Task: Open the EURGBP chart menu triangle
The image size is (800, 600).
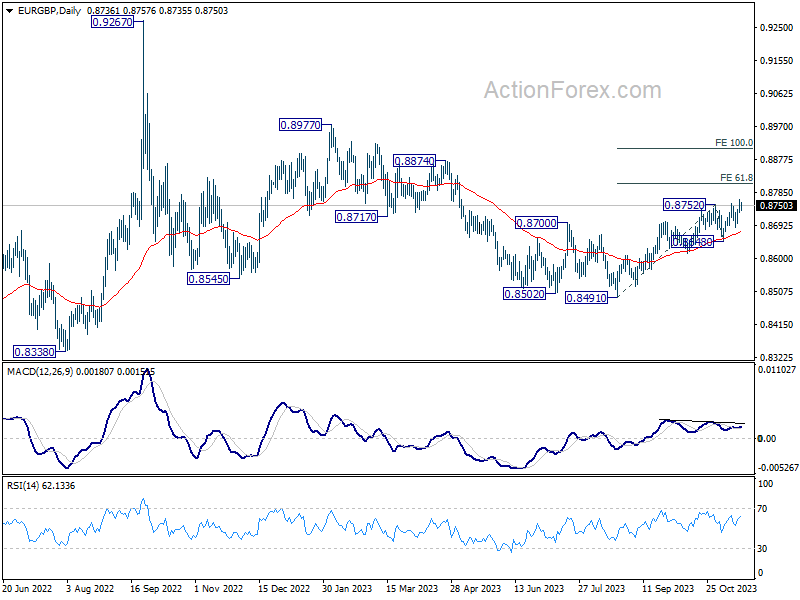Action: click(10, 11)
